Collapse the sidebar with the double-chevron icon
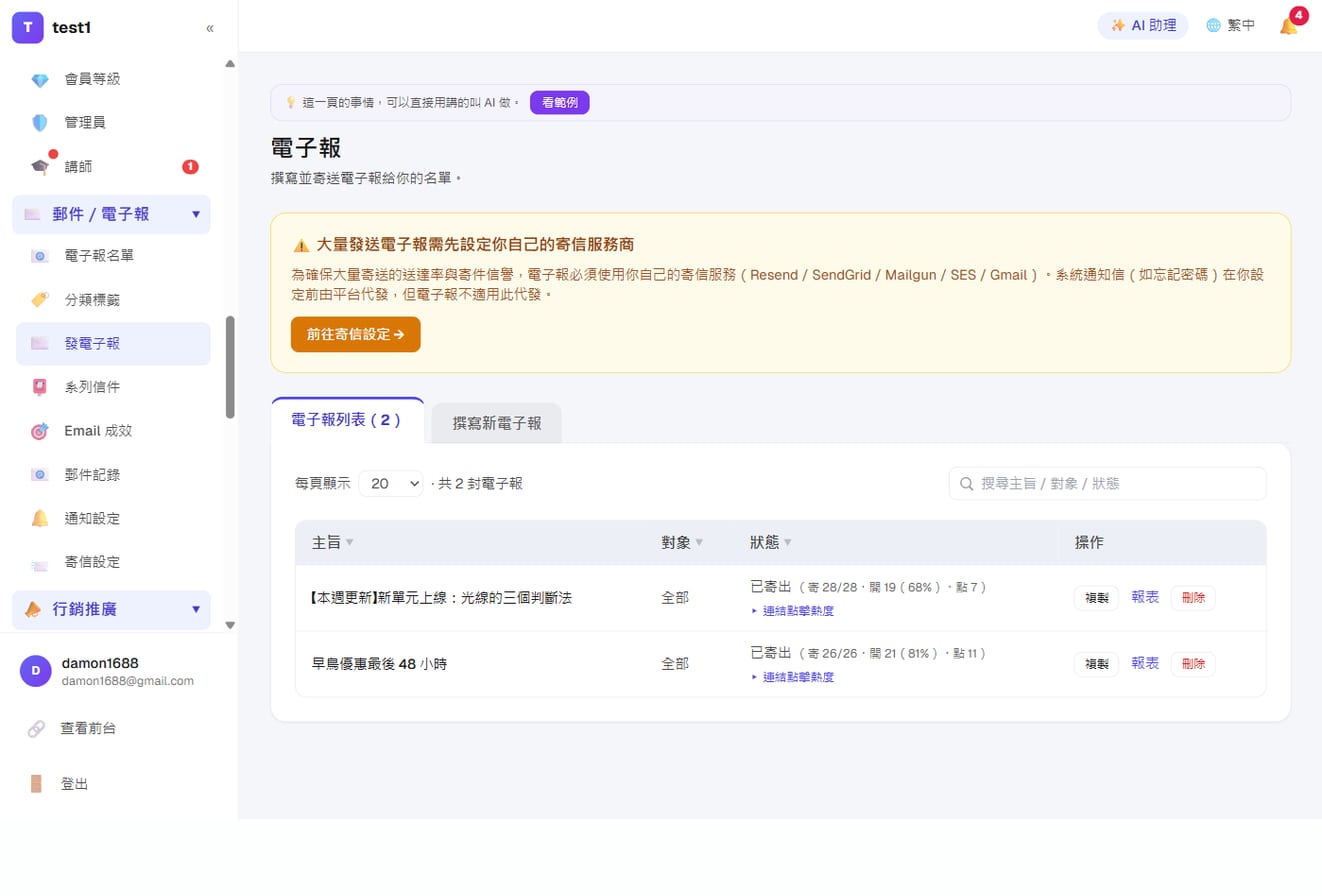The height and width of the screenshot is (896, 1322). 210,28
